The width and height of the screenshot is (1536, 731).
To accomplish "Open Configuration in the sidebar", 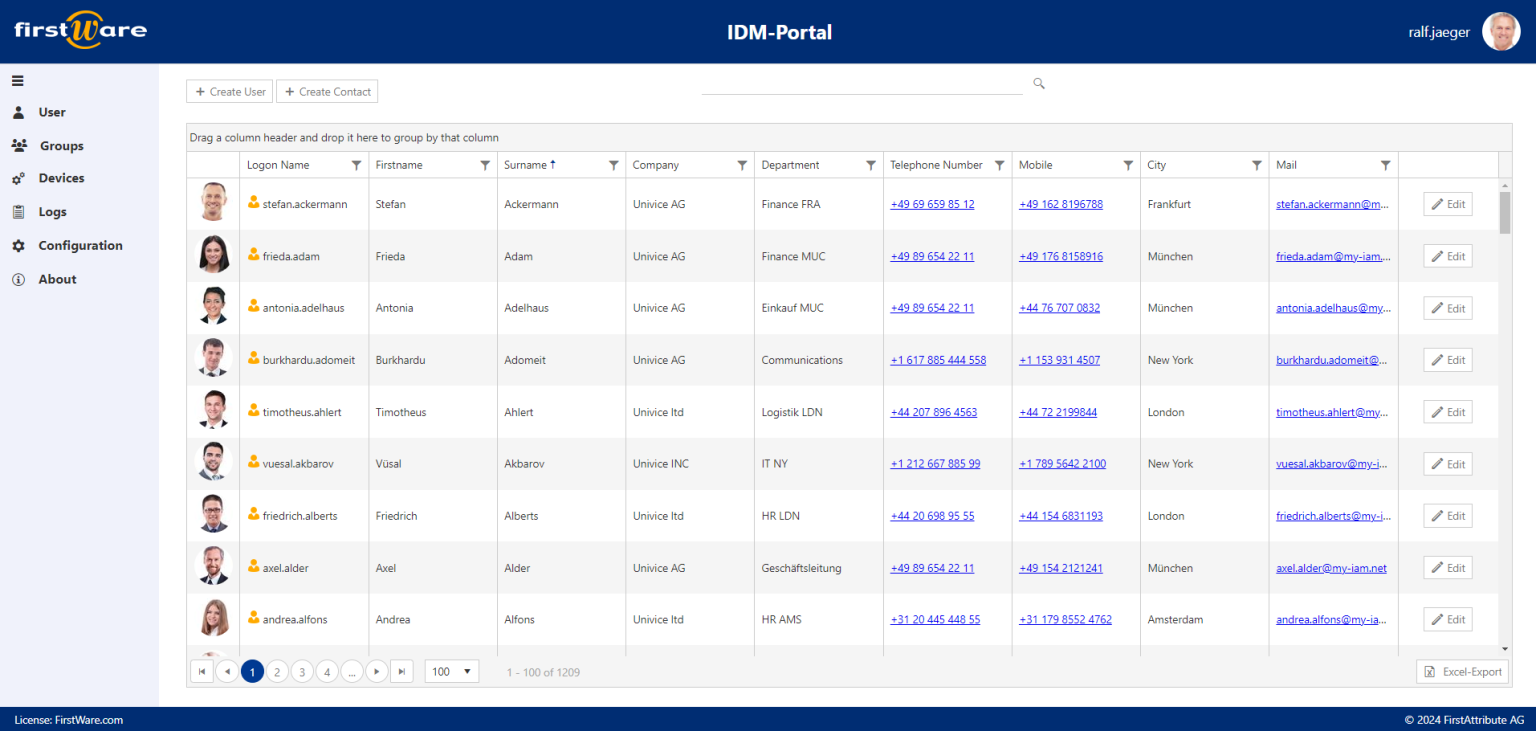I will point(80,246).
